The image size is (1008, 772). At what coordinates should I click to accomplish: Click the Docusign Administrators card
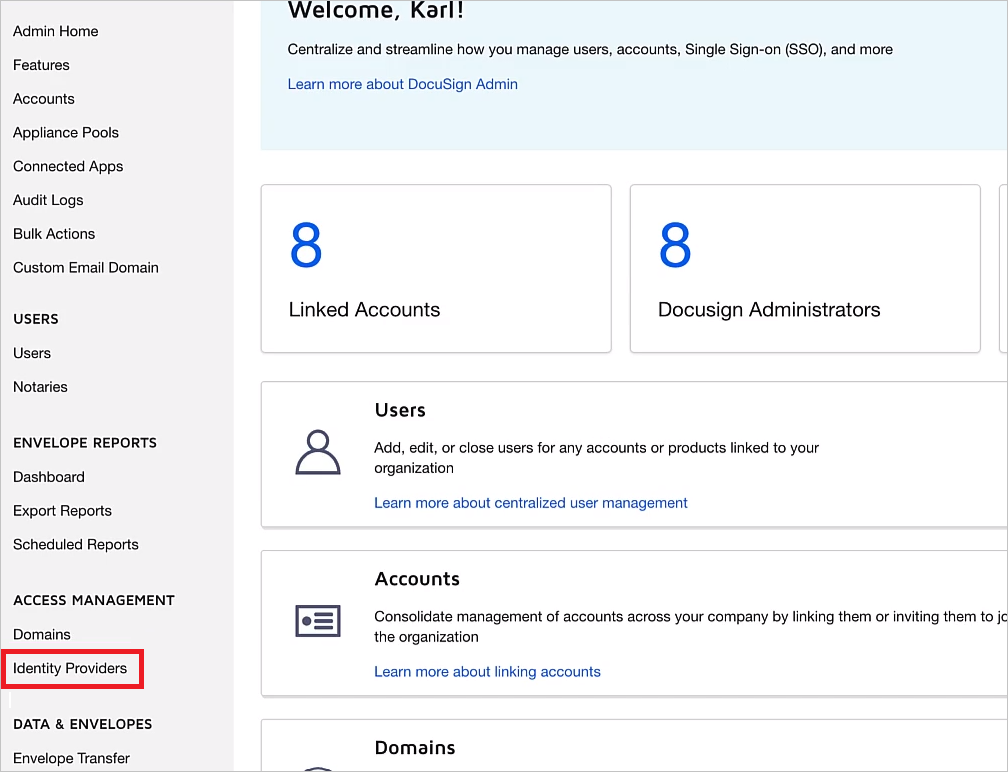pos(805,269)
